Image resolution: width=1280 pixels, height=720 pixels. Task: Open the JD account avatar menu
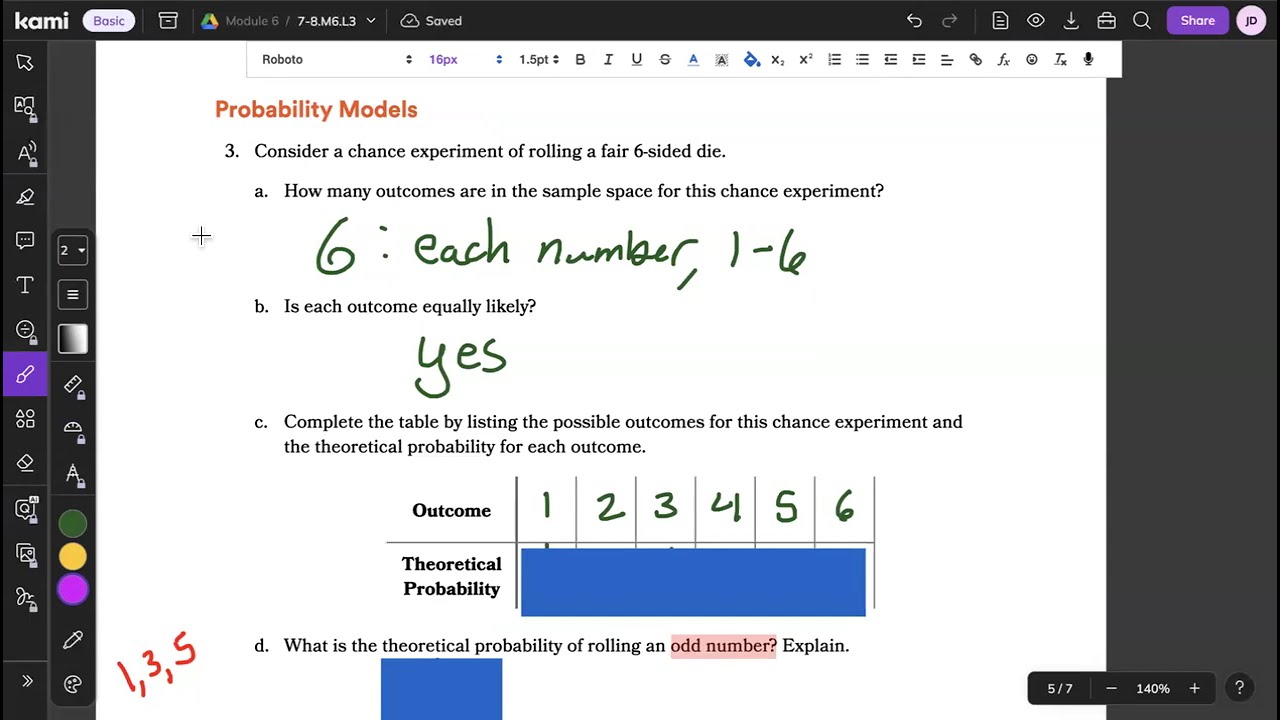coord(1251,20)
